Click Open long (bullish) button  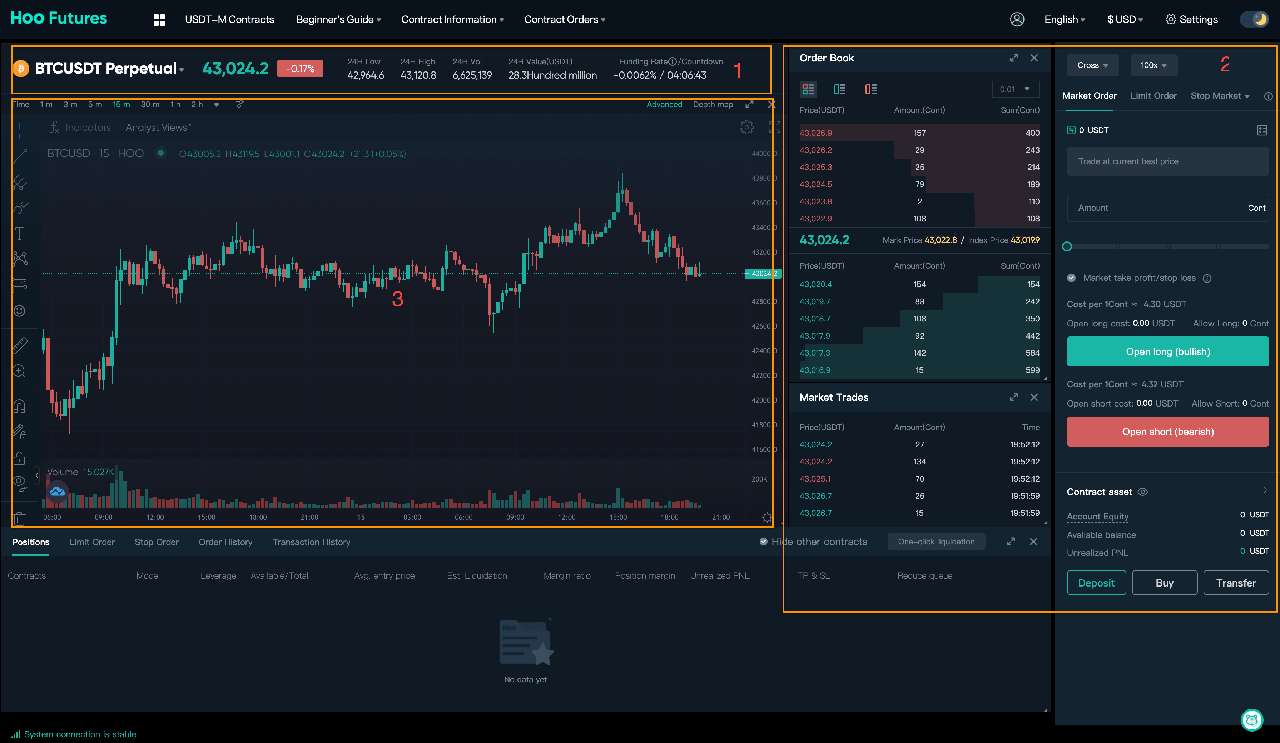coord(1168,351)
